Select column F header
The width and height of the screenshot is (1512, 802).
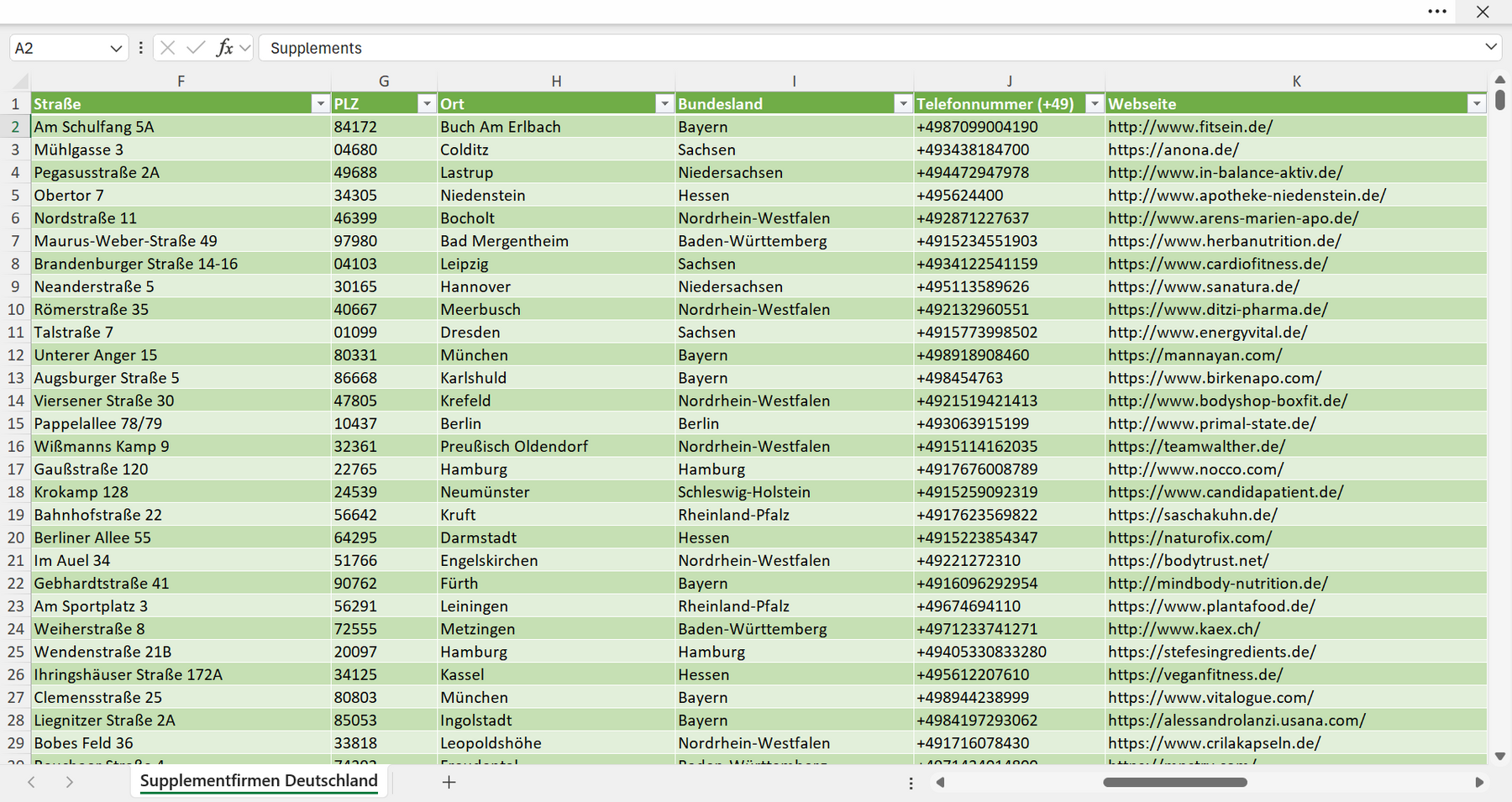pyautogui.click(x=181, y=81)
